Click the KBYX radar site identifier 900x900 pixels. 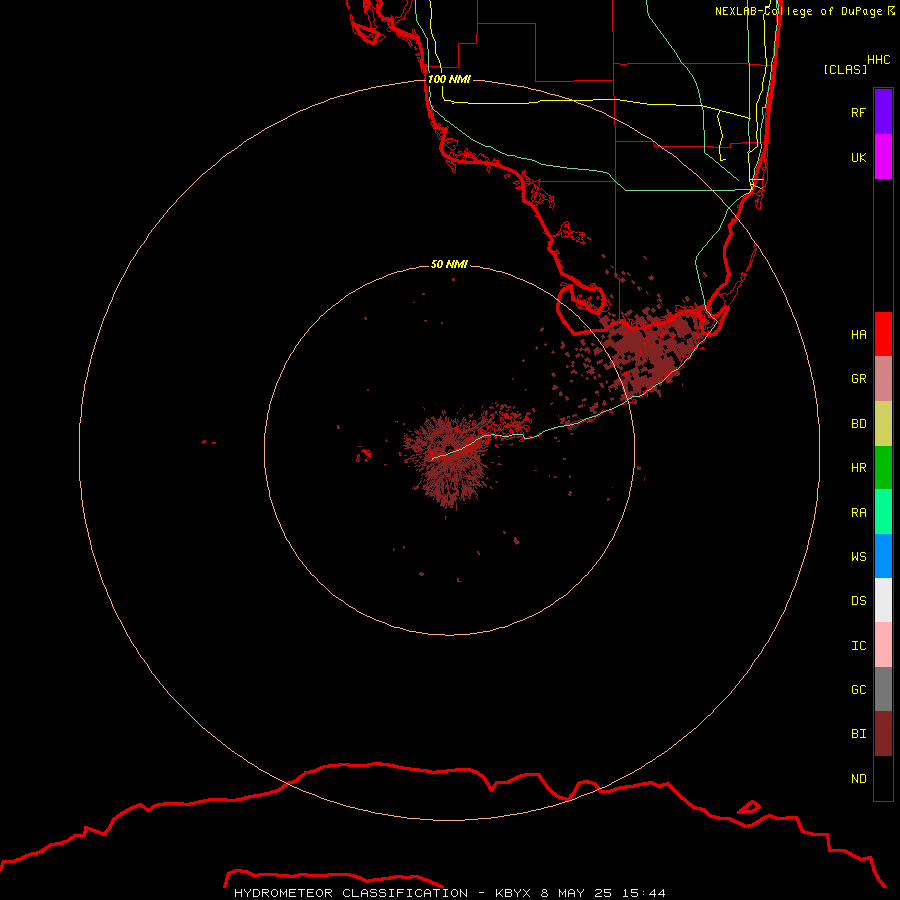coord(513,893)
